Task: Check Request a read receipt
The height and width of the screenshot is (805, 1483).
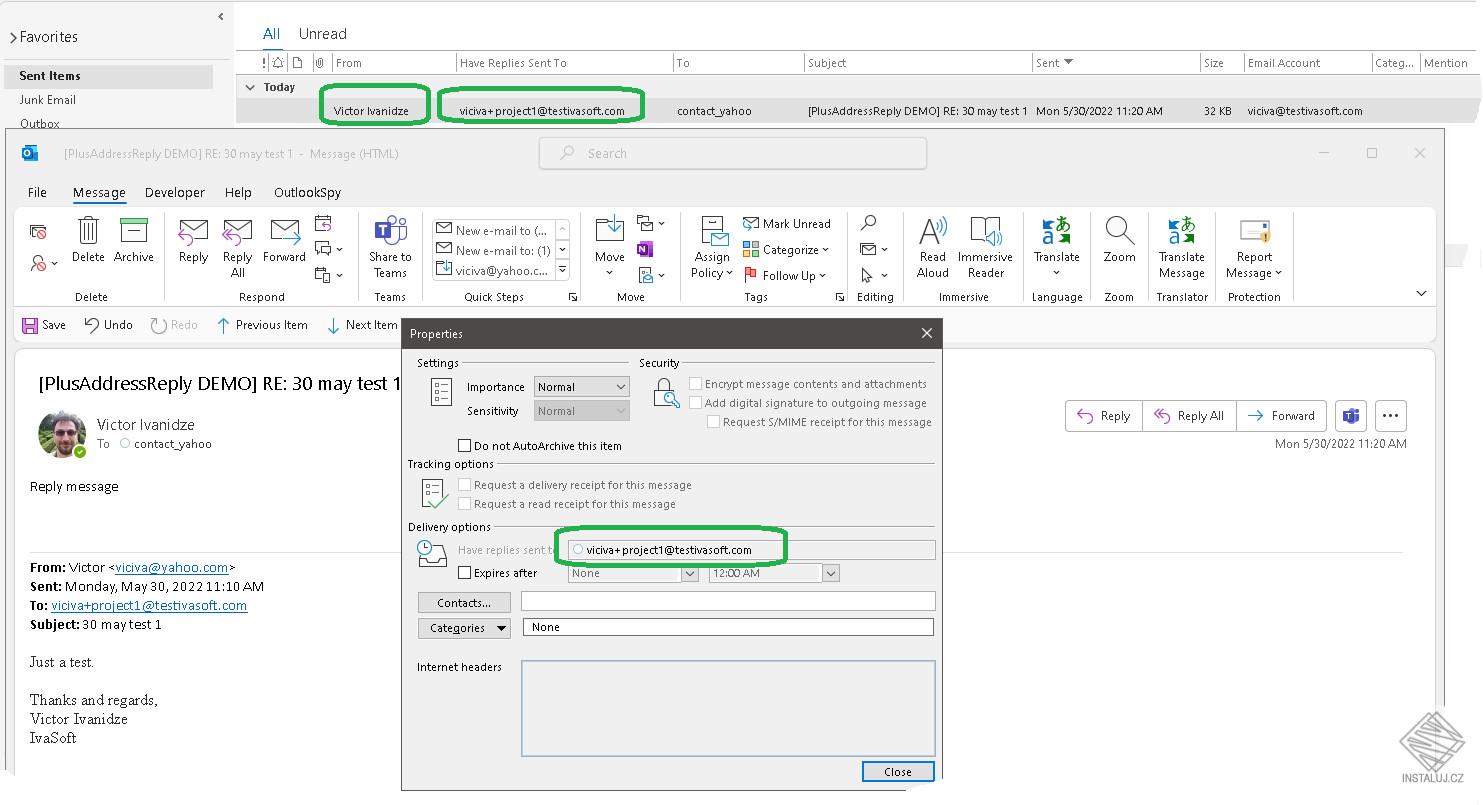Action: pos(464,504)
